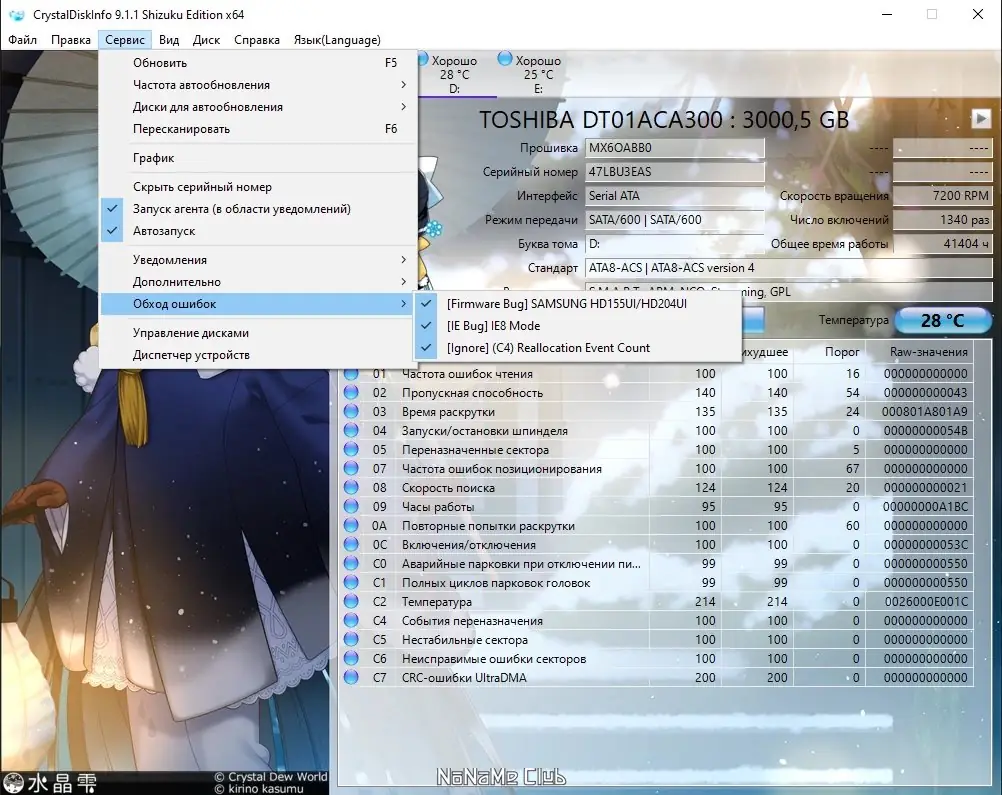The width and height of the screenshot is (1002, 795).
Task: Expand Диски для автообновления submenu
Action: pos(258,107)
